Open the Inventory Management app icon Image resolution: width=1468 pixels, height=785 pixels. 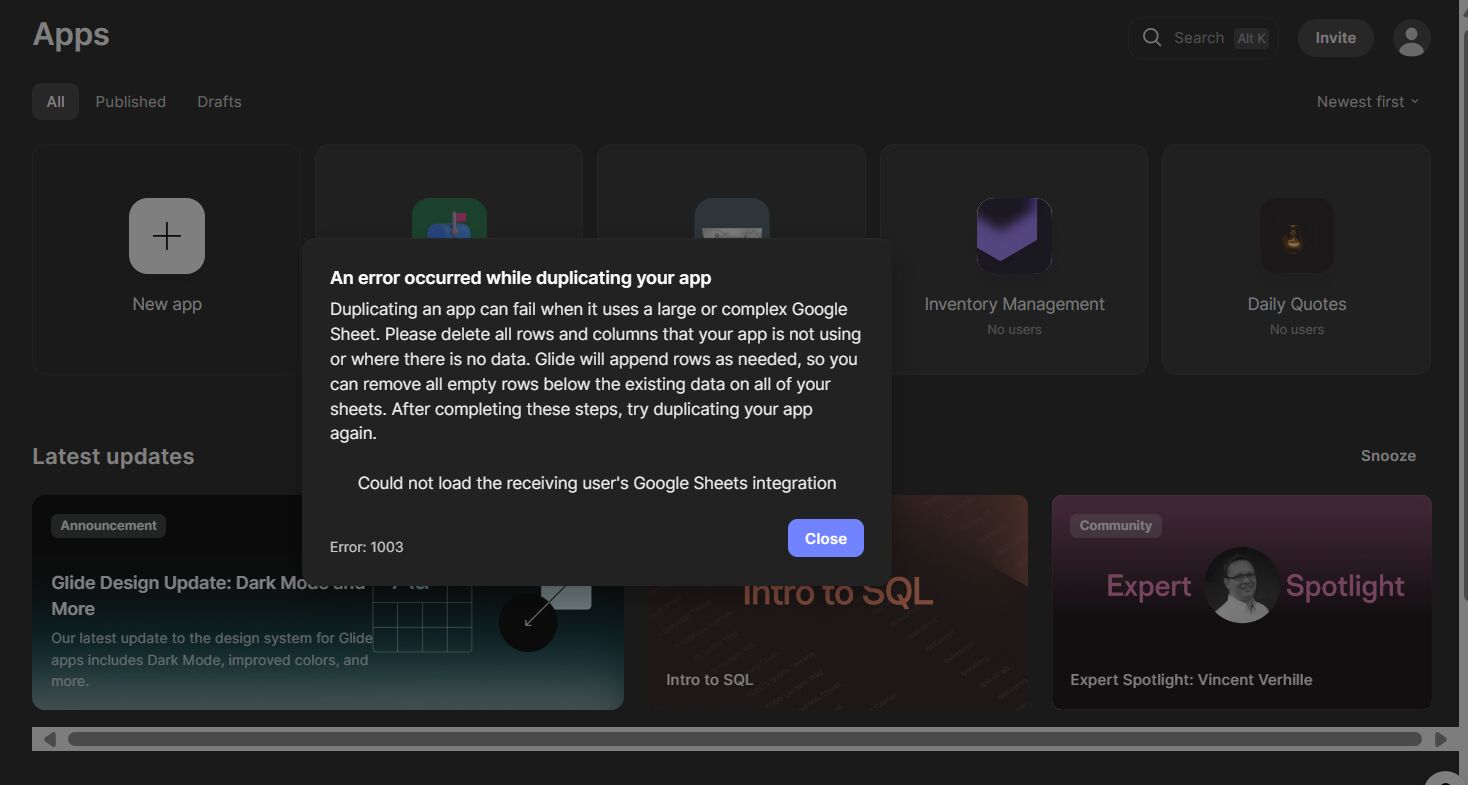pyautogui.click(x=1014, y=236)
